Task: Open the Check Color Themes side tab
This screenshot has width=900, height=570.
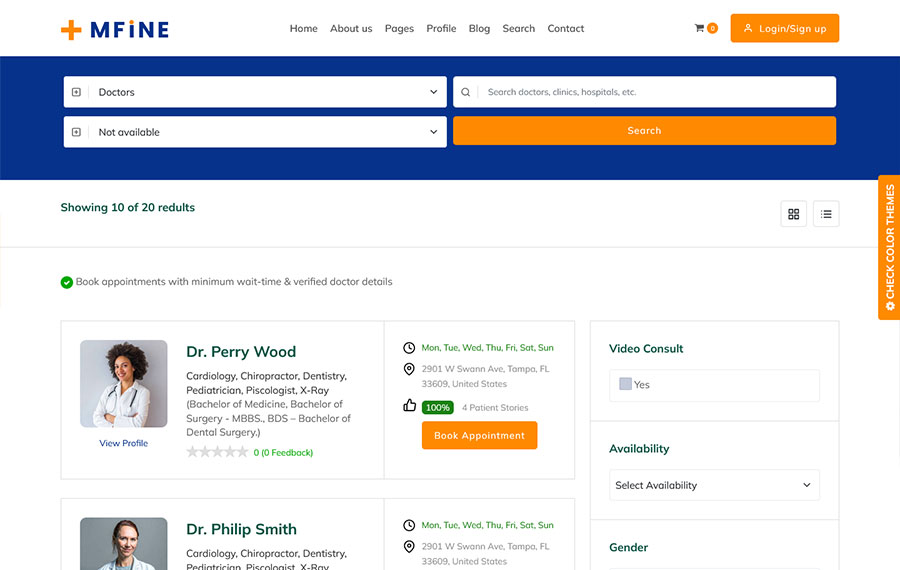Action: click(x=889, y=247)
